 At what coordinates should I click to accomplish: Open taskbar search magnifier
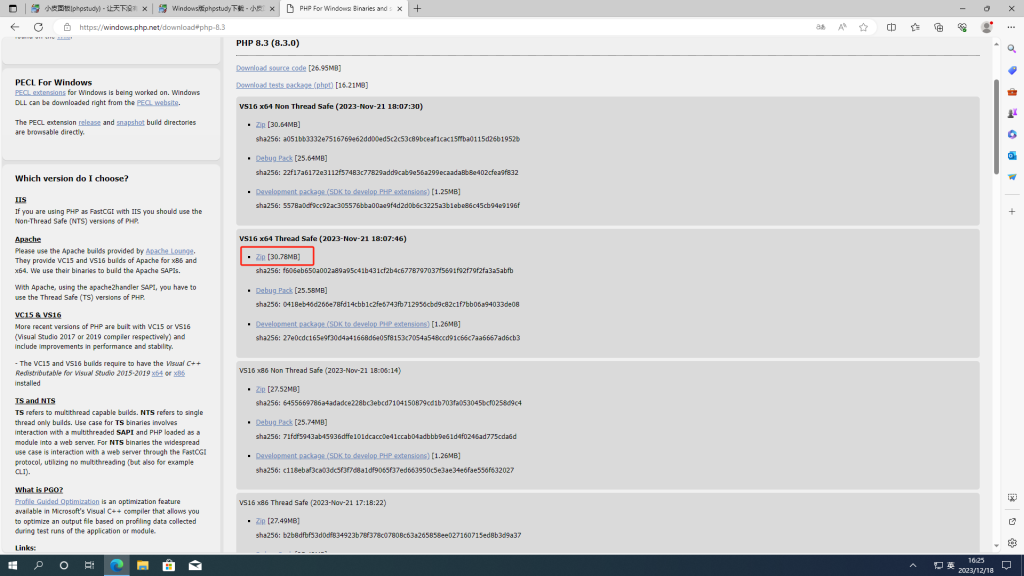click(x=38, y=566)
